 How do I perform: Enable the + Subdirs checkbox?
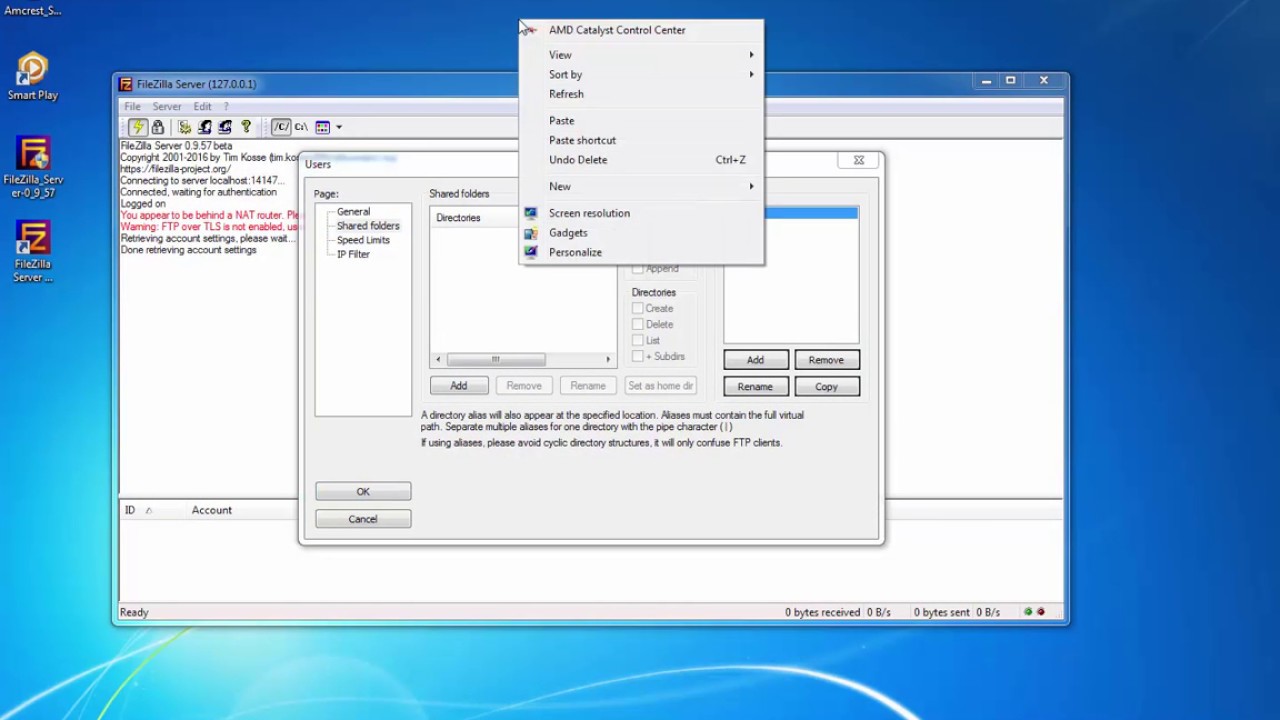coord(637,356)
